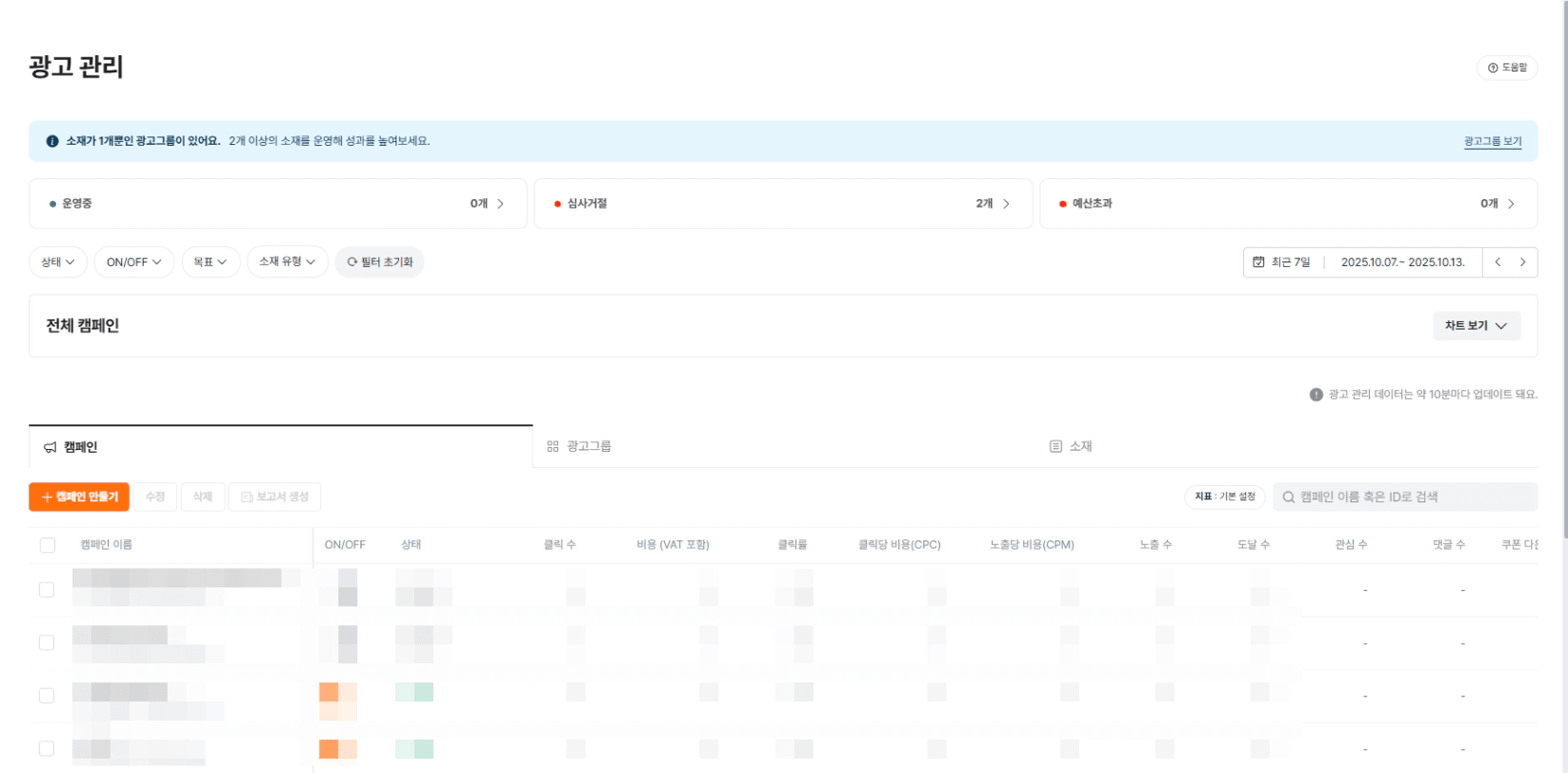The image size is (1568, 773).
Task: Open 심사거절 status card arrow
Action: tap(1006, 204)
